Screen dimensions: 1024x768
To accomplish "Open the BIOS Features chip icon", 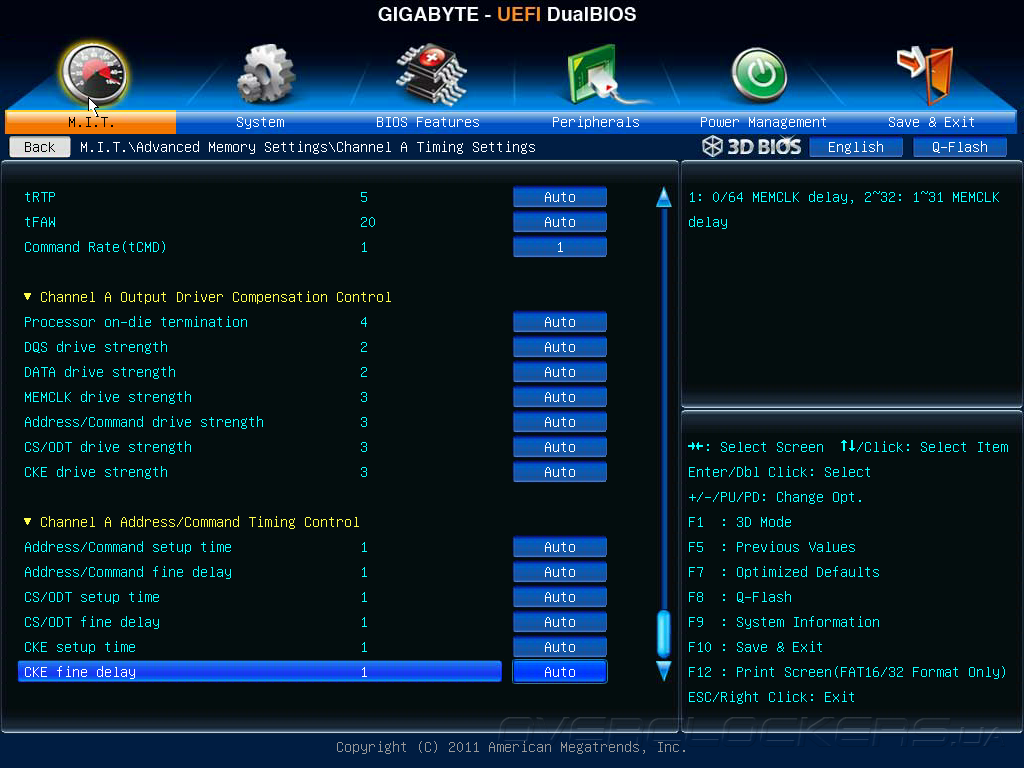I will [431, 74].
